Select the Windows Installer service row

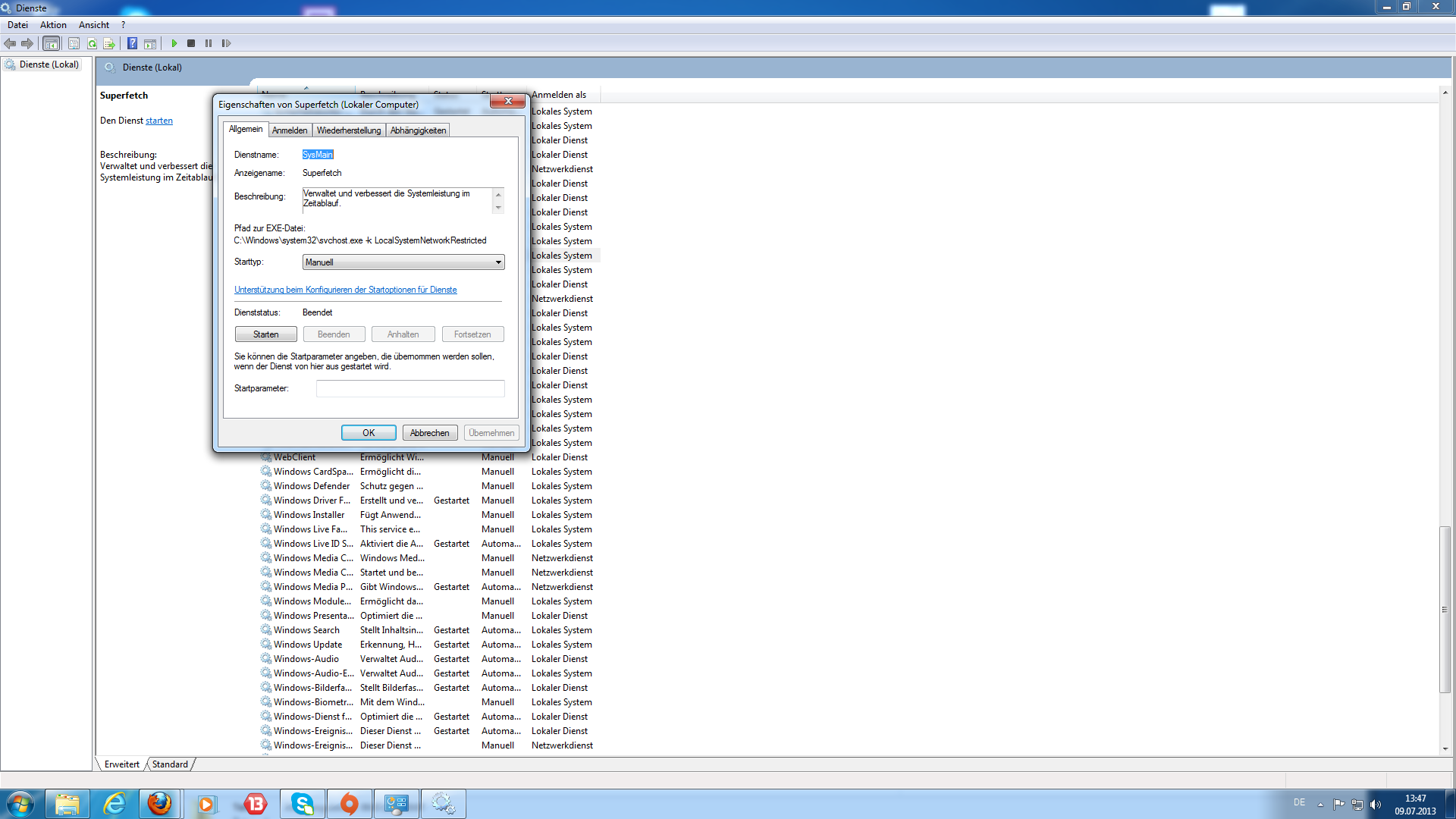431,515
